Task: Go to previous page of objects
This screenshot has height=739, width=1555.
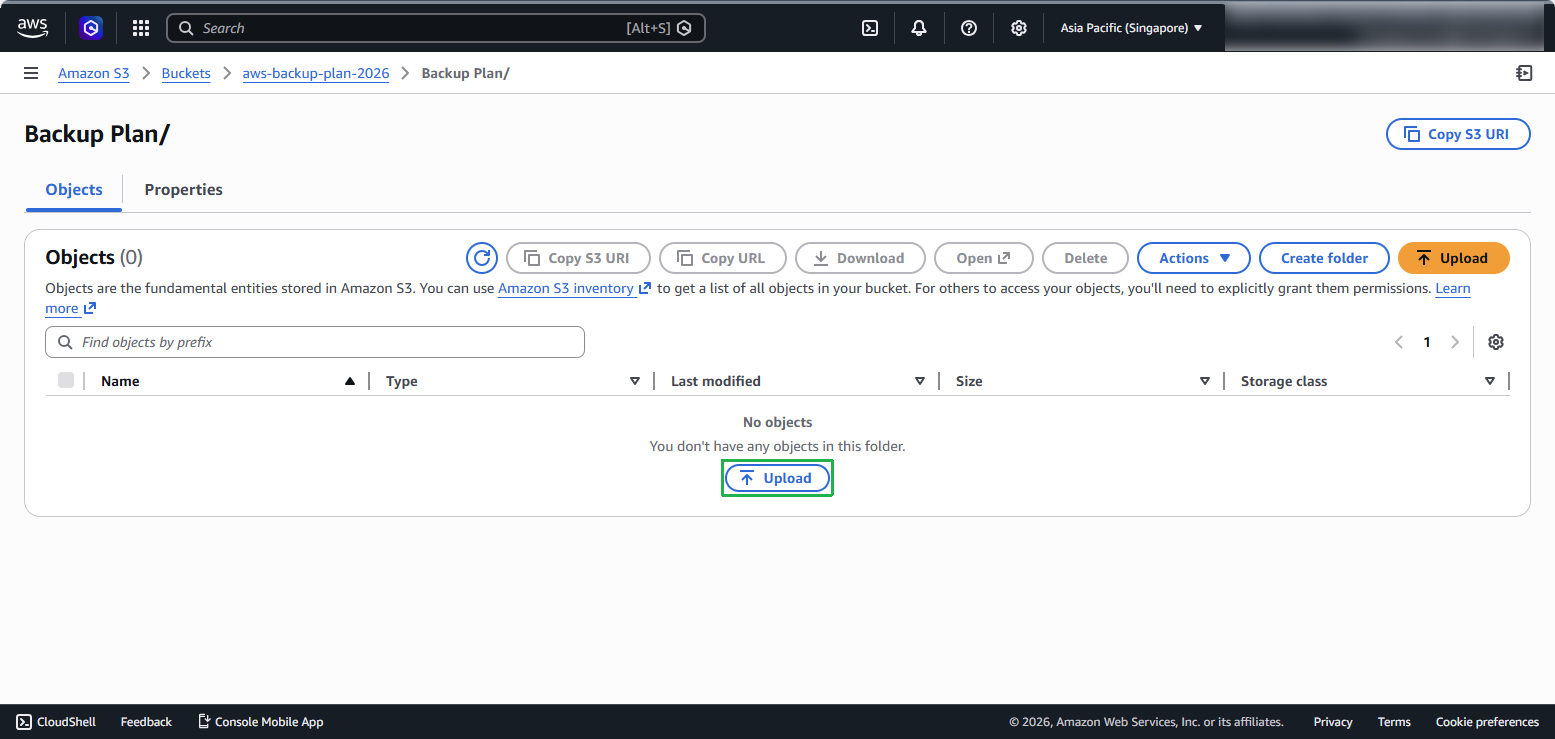Action: [x=1399, y=342]
